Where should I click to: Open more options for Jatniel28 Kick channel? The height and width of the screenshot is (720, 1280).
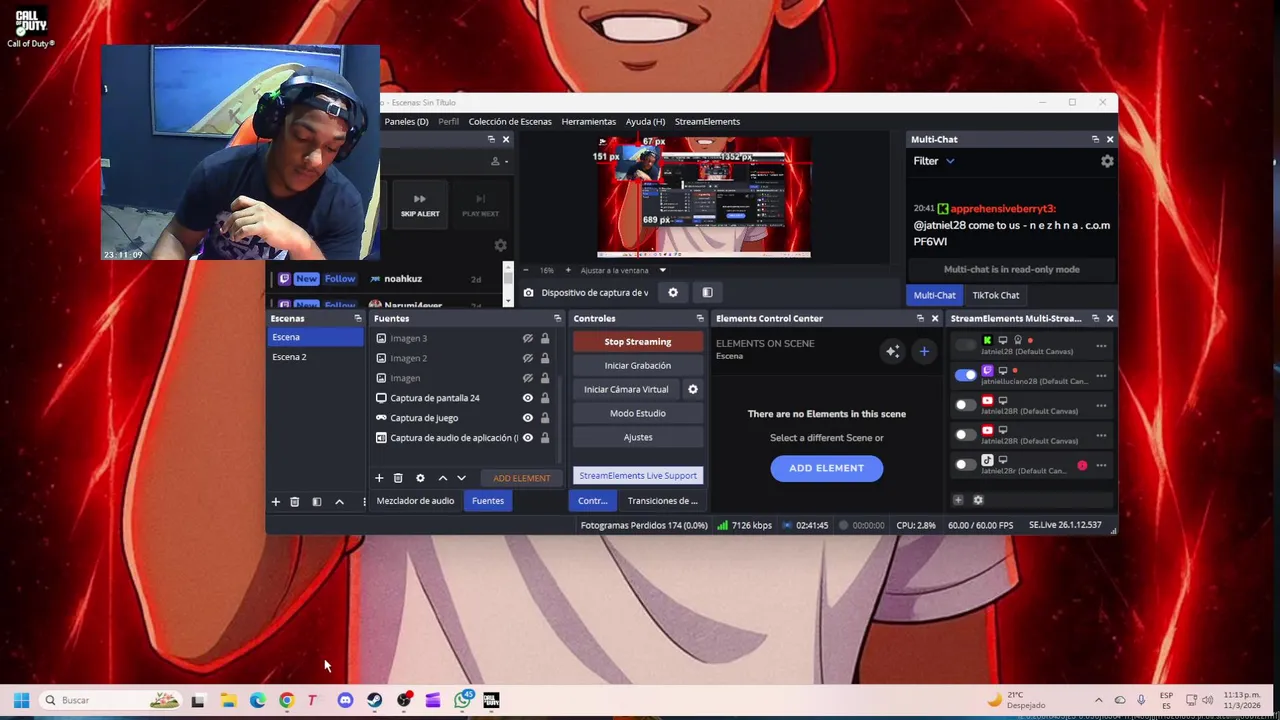pyautogui.click(x=1101, y=346)
